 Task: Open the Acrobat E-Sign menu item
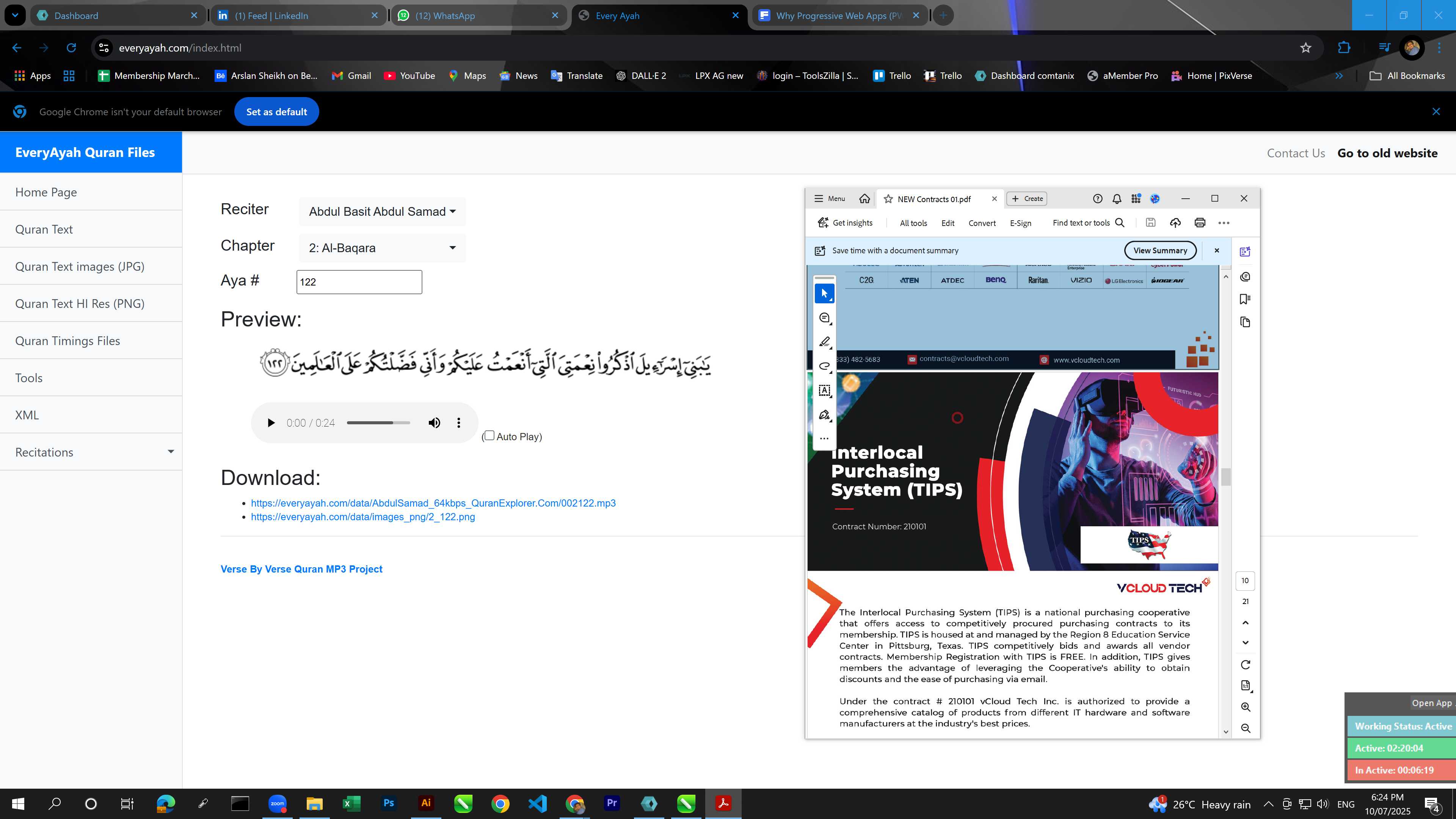(x=1020, y=223)
